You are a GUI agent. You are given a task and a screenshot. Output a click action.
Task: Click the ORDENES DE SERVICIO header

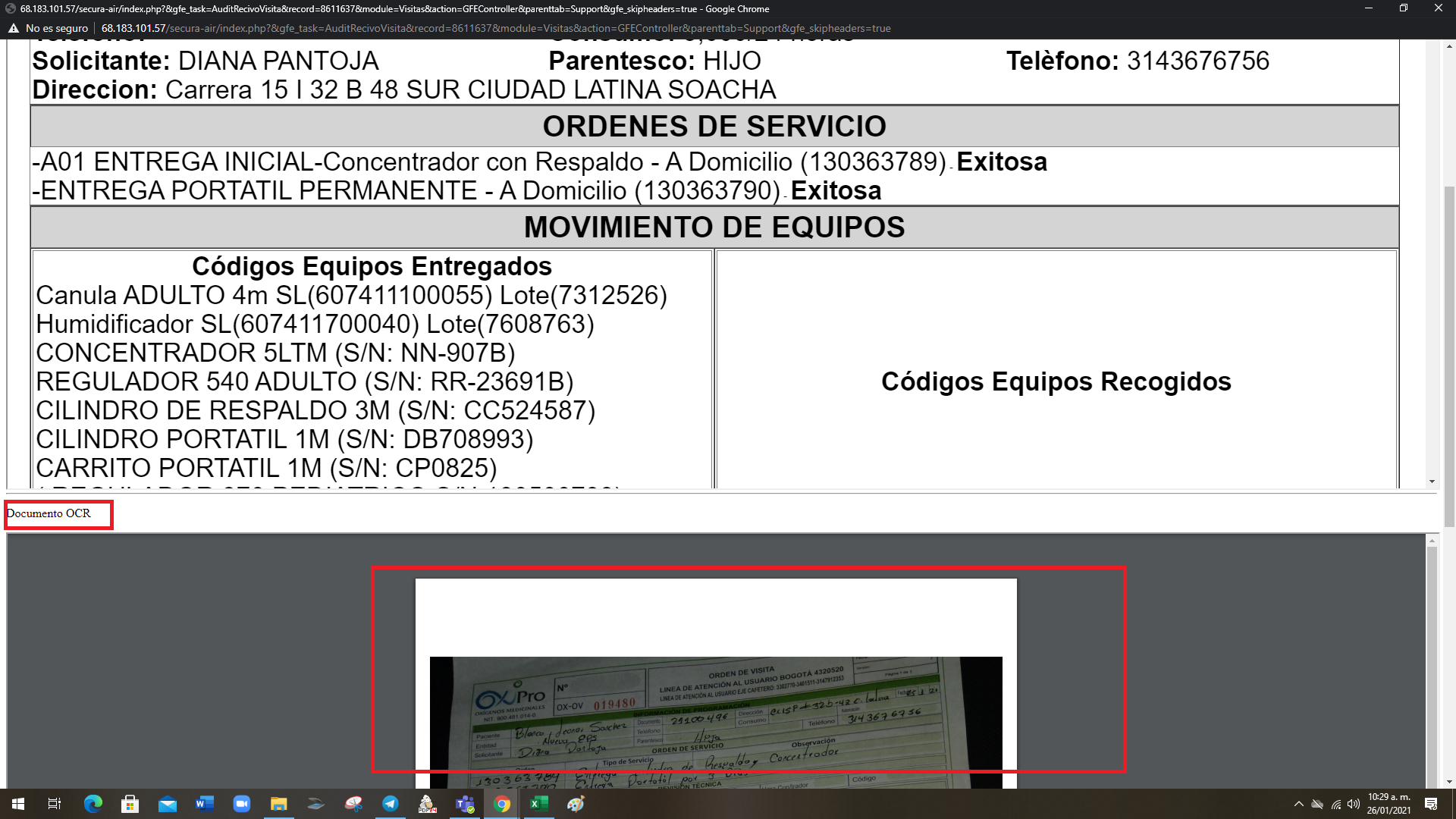click(714, 127)
